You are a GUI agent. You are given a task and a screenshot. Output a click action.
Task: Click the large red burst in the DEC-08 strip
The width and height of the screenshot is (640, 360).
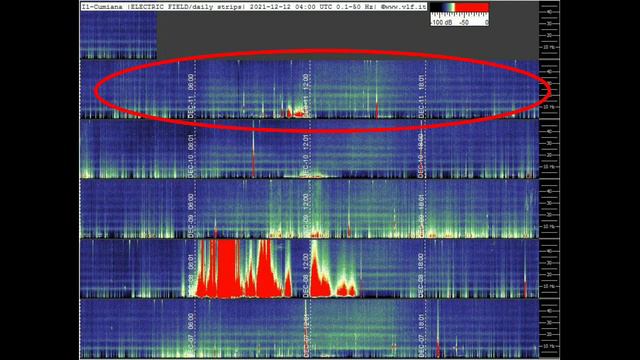click(229, 268)
